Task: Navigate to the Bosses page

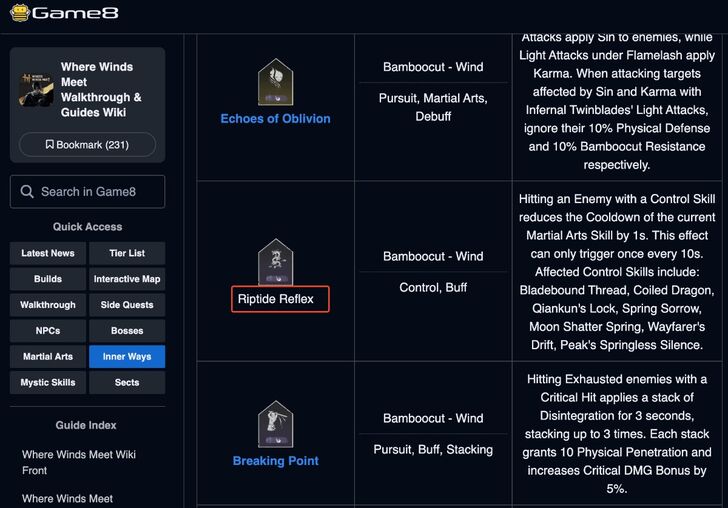Action: pyautogui.click(x=127, y=331)
